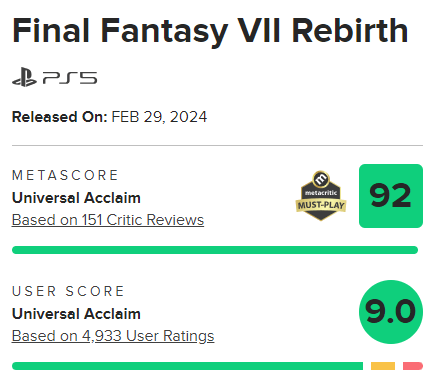Click the MUST-PLAY banner text on badge
The height and width of the screenshot is (389, 436).
(321, 205)
